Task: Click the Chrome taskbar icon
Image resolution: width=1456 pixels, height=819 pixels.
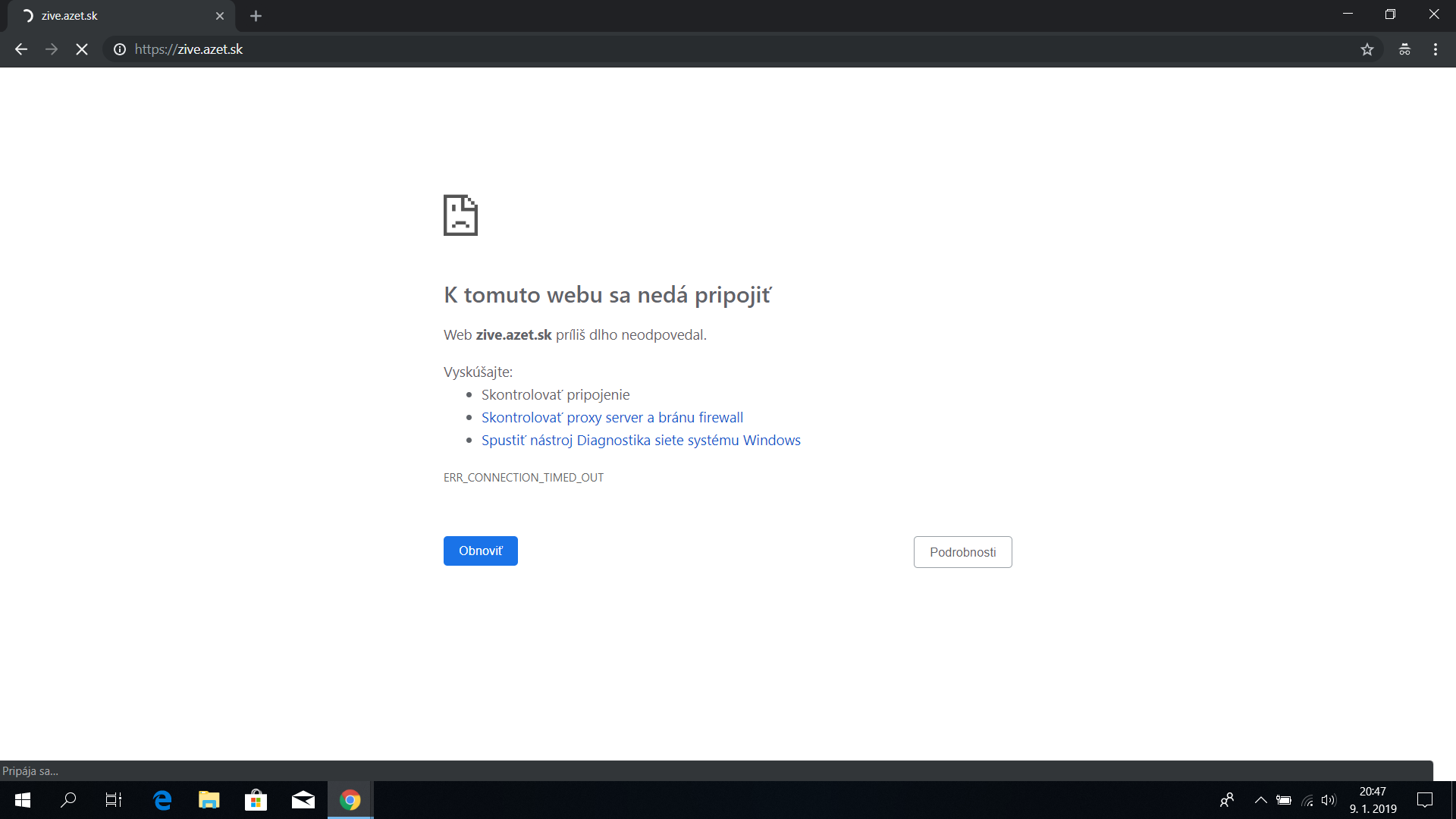Action: (350, 800)
